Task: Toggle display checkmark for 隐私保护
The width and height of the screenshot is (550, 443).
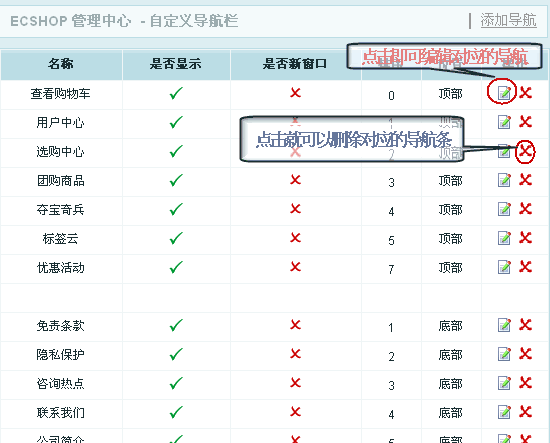Action: point(176,354)
